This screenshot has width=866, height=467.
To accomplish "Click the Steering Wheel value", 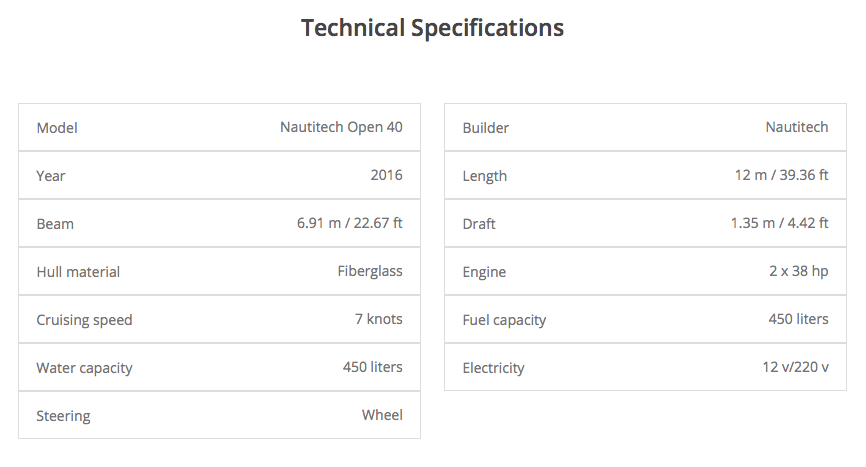I will click(382, 415).
